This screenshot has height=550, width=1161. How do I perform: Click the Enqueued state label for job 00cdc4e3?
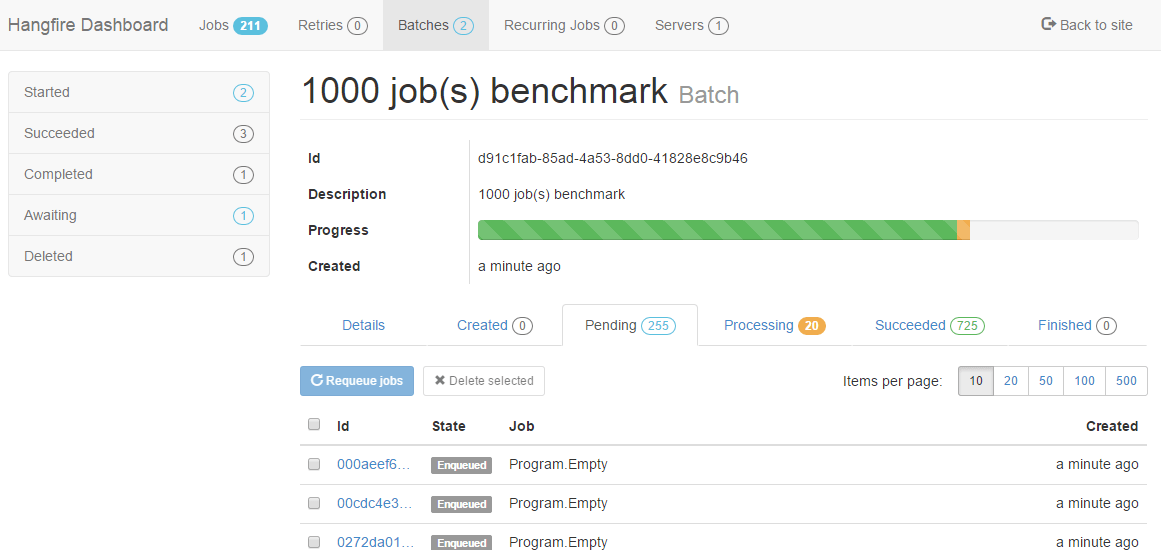click(x=461, y=504)
